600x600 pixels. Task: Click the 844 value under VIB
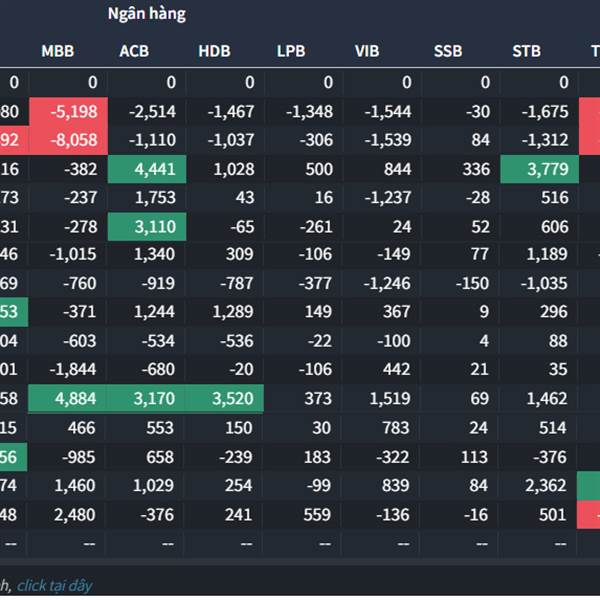tap(398, 169)
